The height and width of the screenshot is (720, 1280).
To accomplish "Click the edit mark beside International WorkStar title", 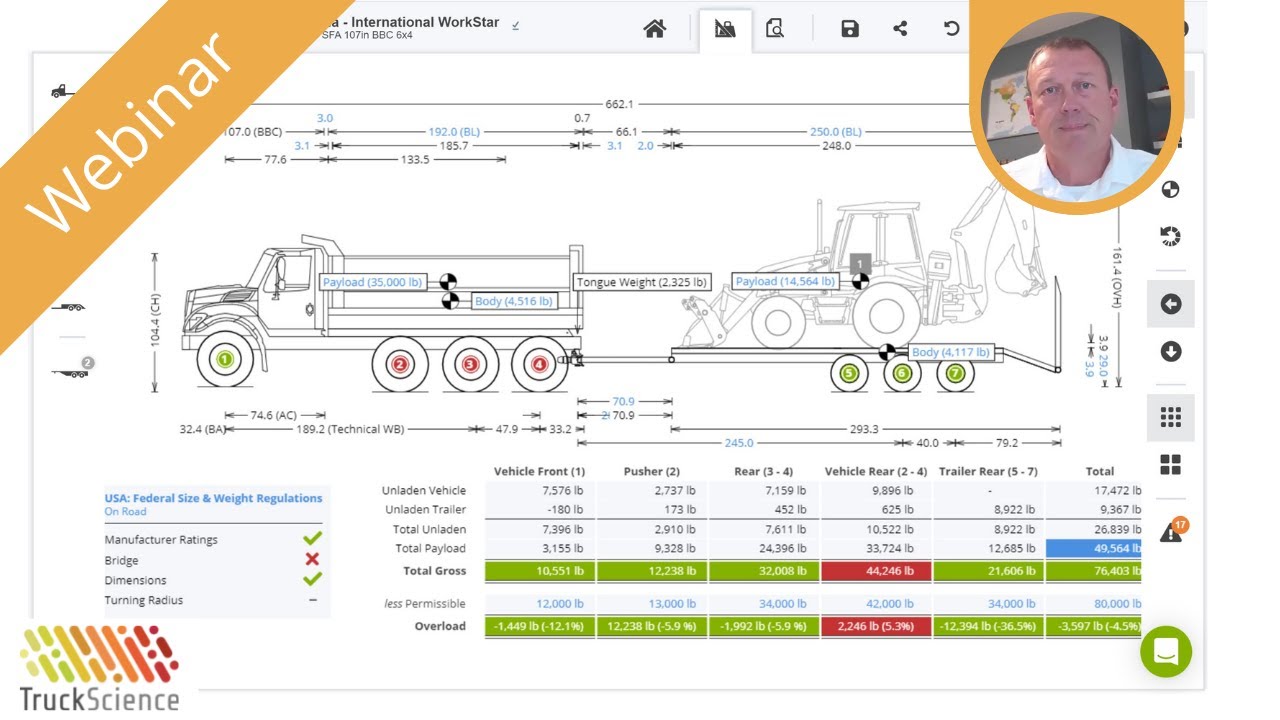I will click(516, 25).
